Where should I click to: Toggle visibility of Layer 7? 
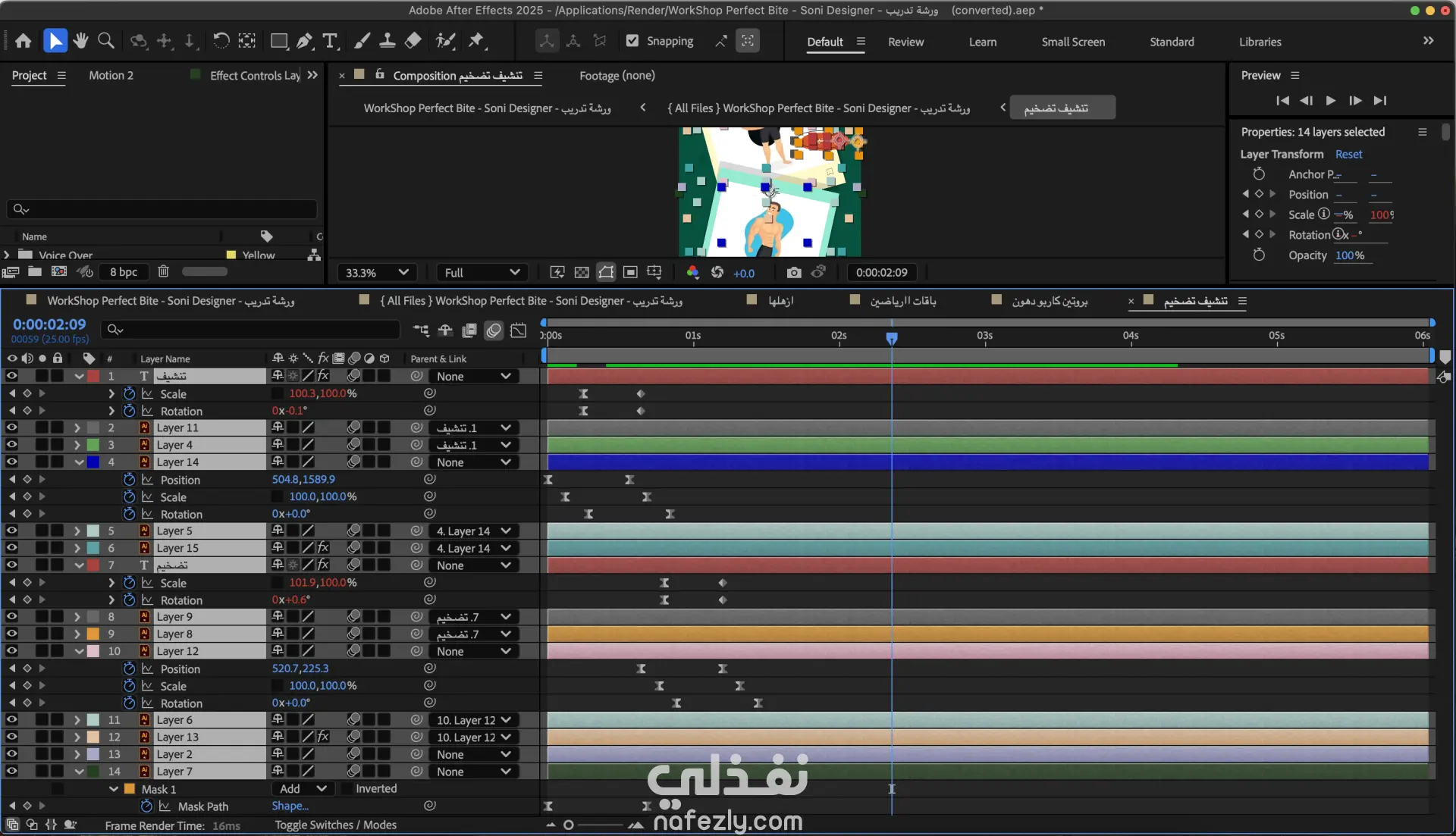tap(11, 772)
